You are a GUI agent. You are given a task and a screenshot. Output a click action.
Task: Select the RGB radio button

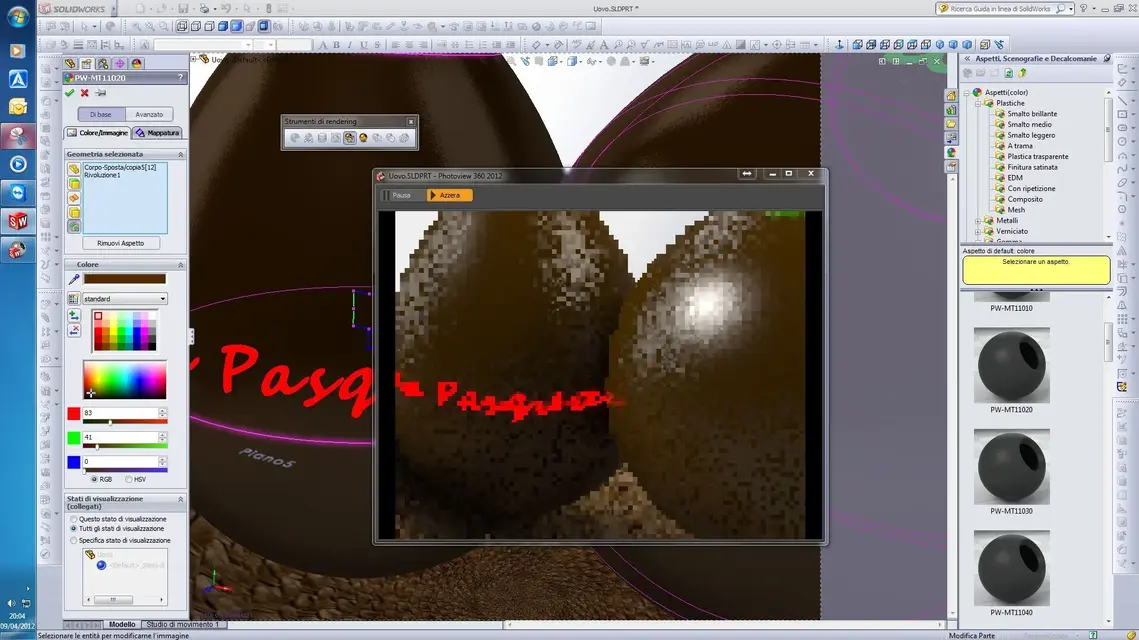point(94,479)
